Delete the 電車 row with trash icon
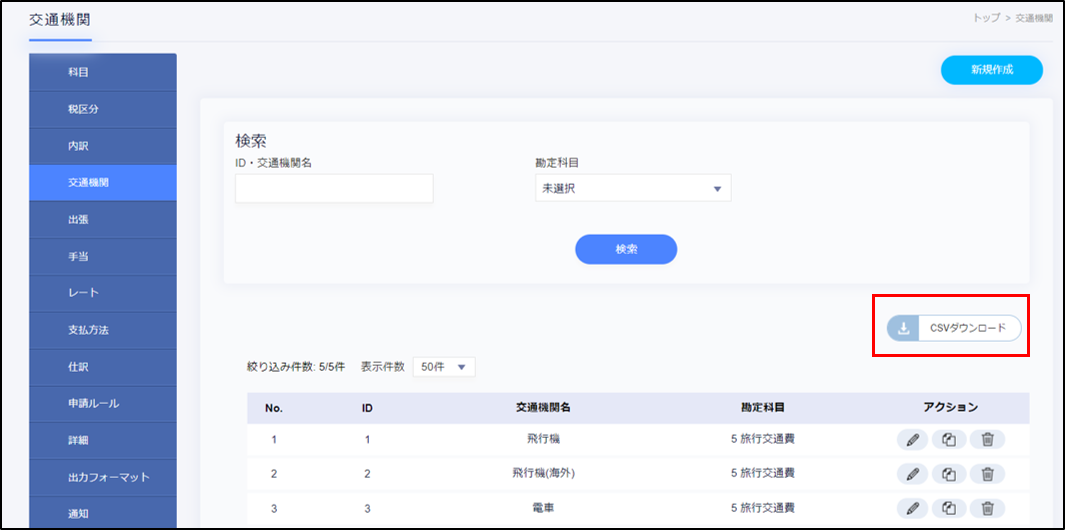1065x530 pixels. [x=988, y=508]
